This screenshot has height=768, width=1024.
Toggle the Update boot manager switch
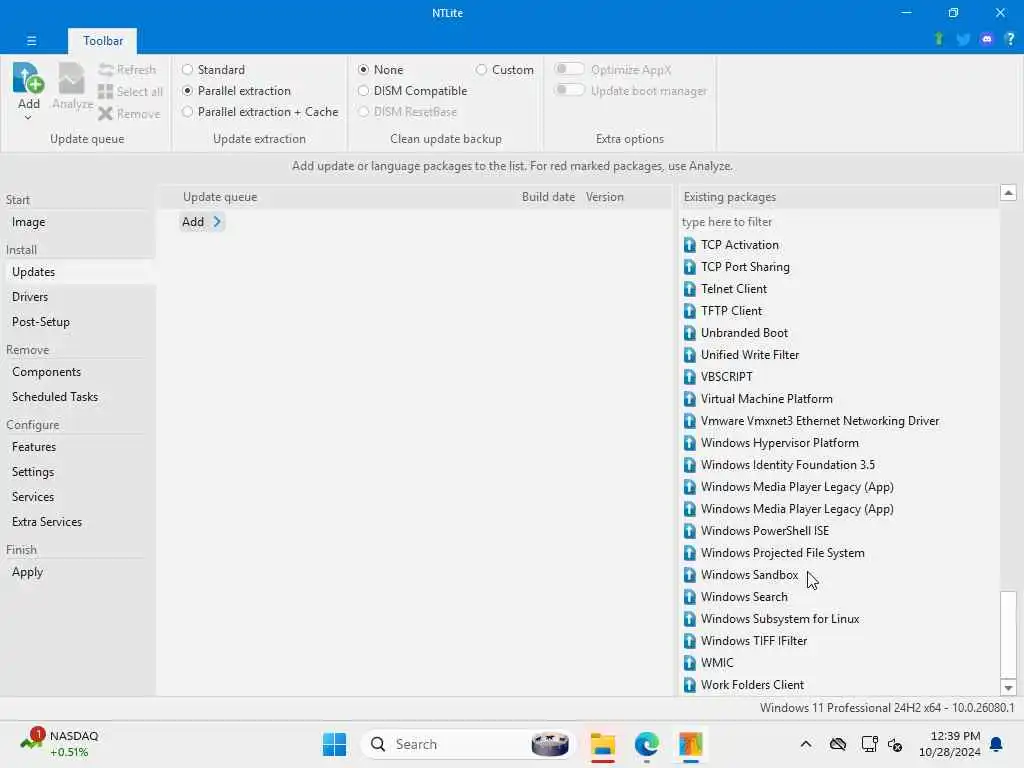(569, 90)
